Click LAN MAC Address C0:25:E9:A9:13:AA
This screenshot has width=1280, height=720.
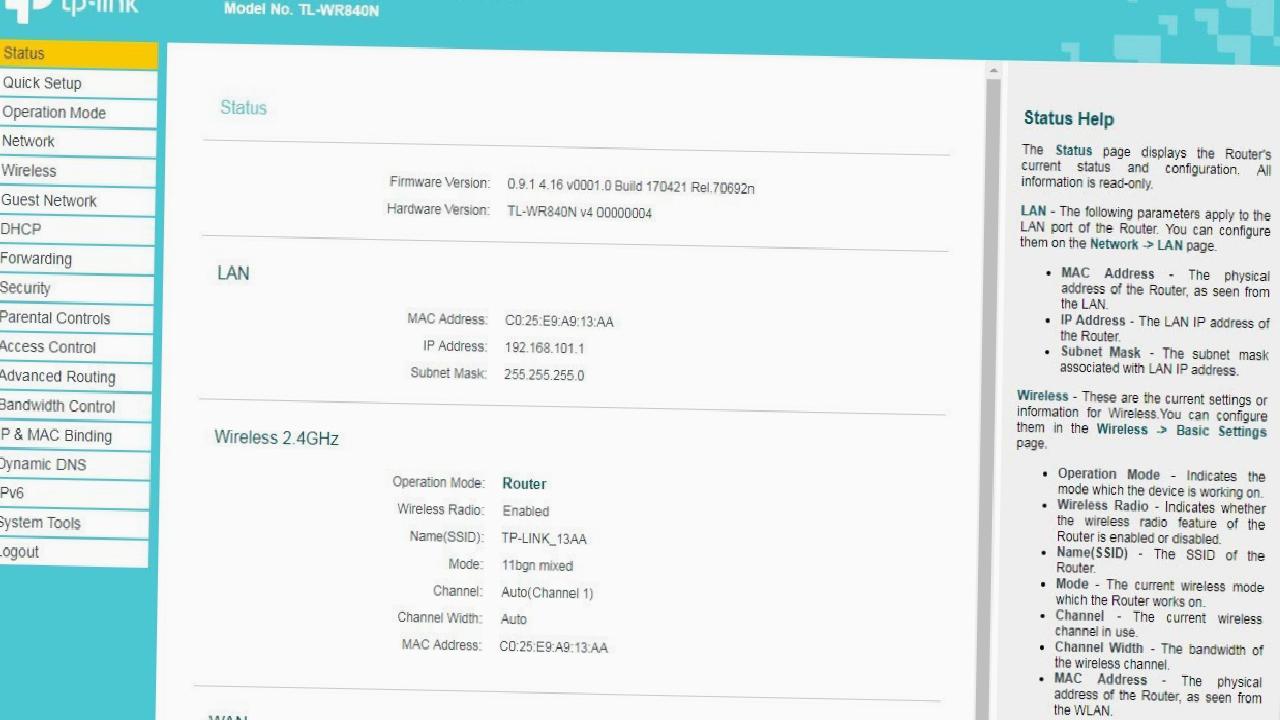click(559, 321)
